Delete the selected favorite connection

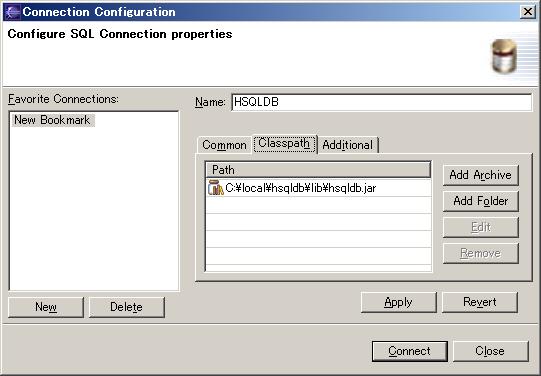click(x=127, y=307)
